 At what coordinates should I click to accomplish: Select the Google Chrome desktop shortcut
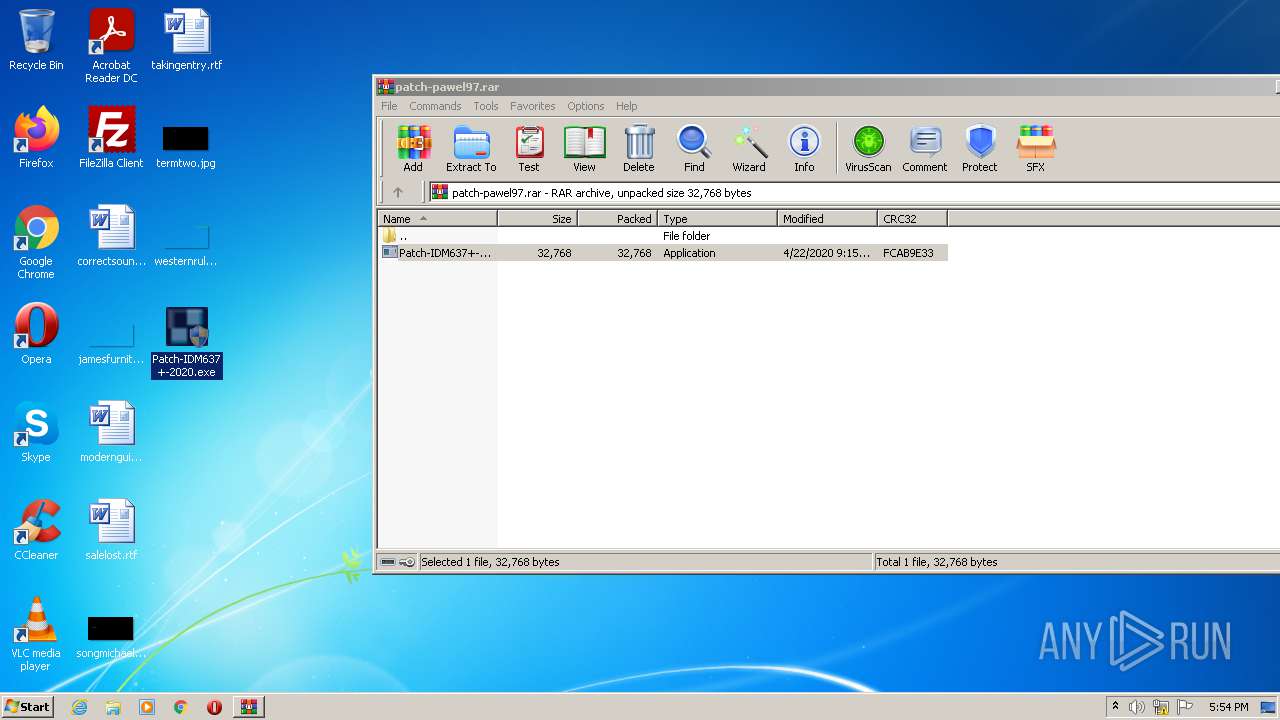(36, 242)
